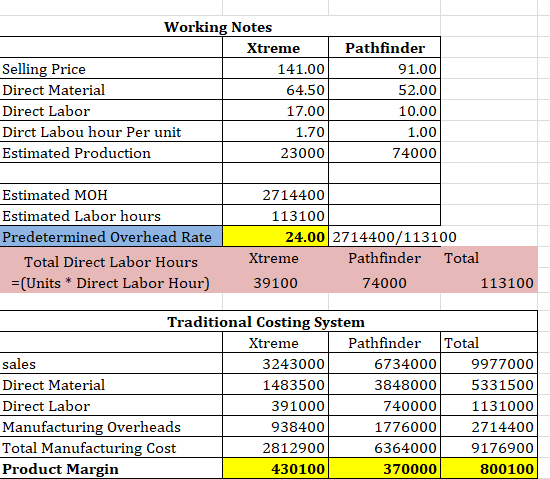Click the Estimated MOH label
The width and height of the screenshot is (550, 479).
tap(111, 195)
